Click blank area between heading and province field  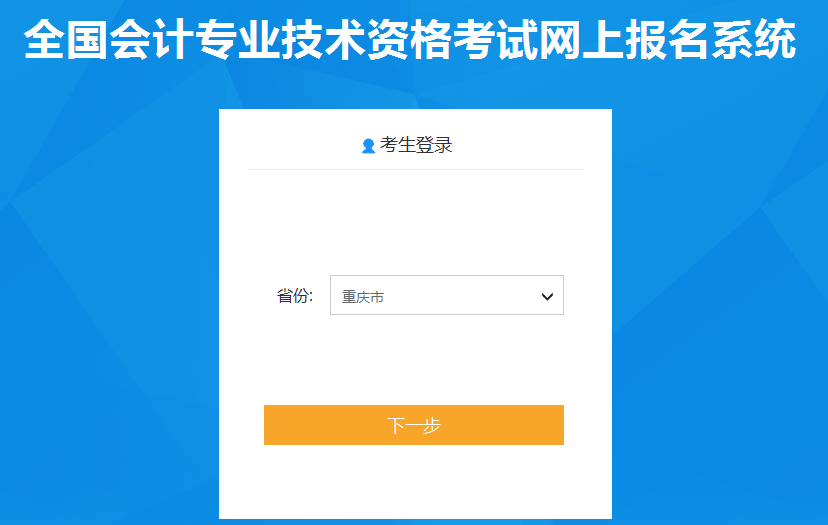click(416, 222)
